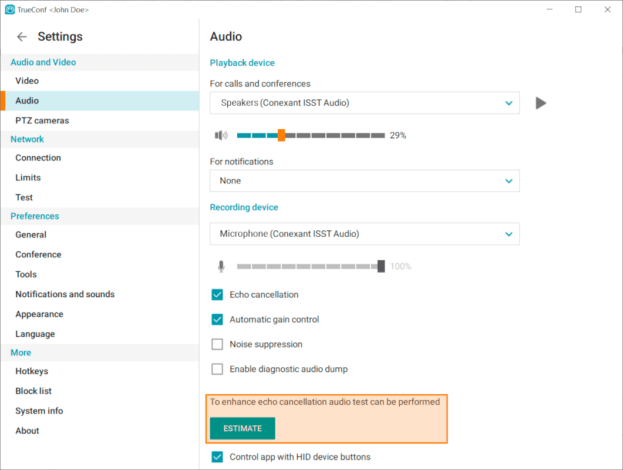Open the About page
This screenshot has width=623, height=470.
100,431
